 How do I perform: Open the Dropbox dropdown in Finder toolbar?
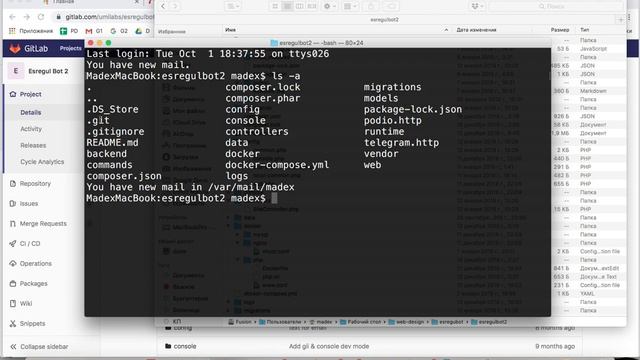point(477,6)
